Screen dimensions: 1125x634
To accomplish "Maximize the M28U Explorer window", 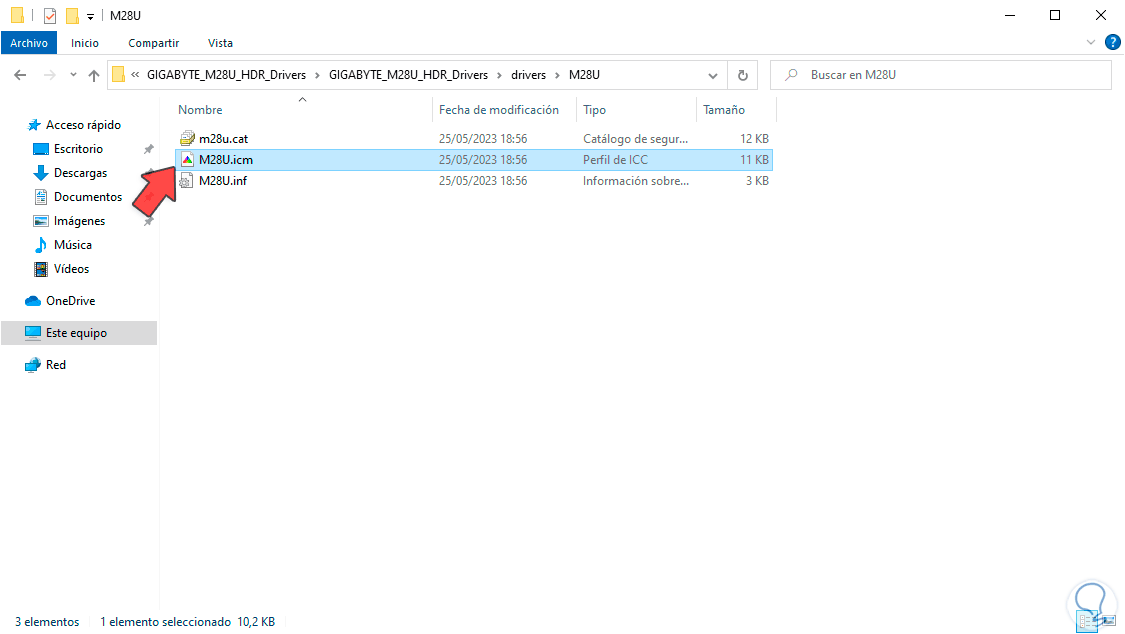I will click(1055, 15).
